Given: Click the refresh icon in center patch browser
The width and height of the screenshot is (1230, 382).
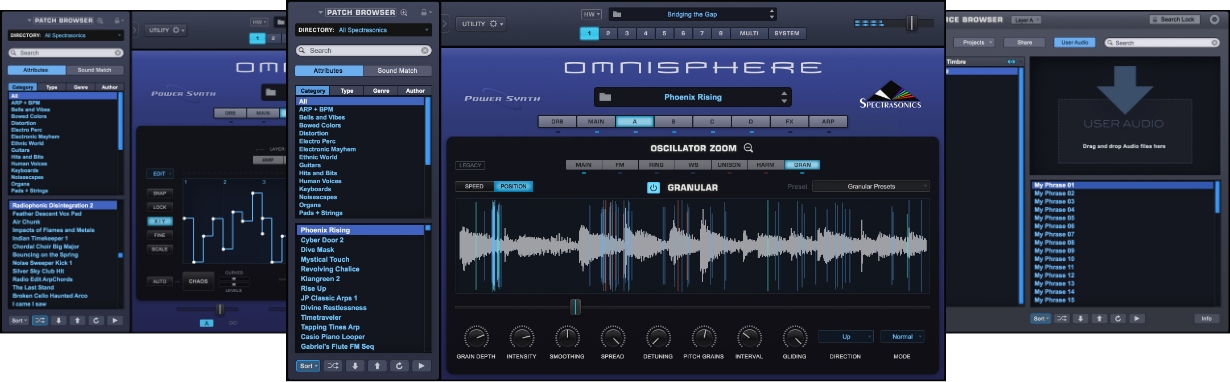Looking at the screenshot, I should click(x=400, y=366).
